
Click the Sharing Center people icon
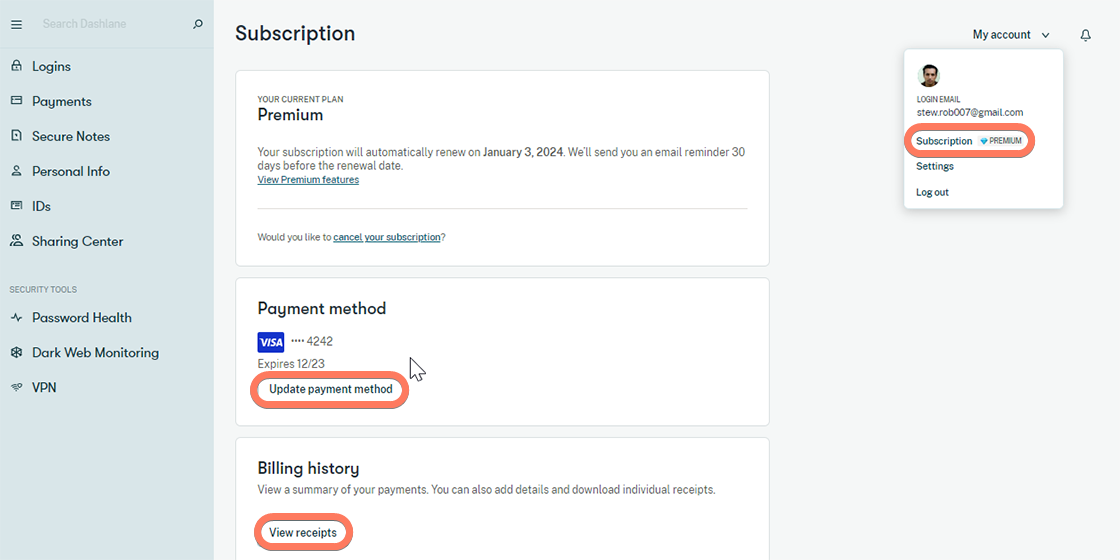point(16,241)
